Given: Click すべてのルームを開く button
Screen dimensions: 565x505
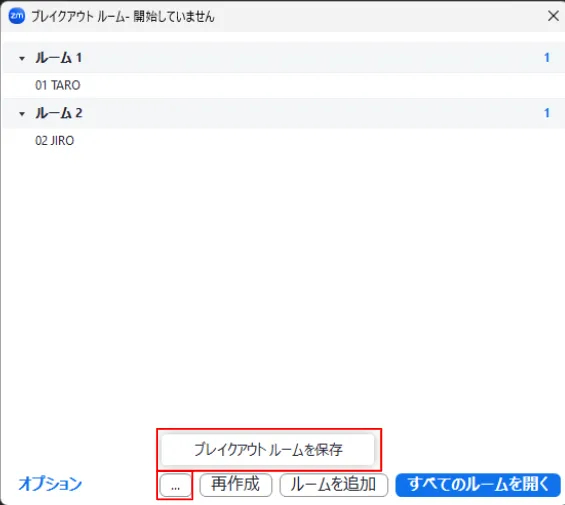Looking at the screenshot, I should click(478, 485).
